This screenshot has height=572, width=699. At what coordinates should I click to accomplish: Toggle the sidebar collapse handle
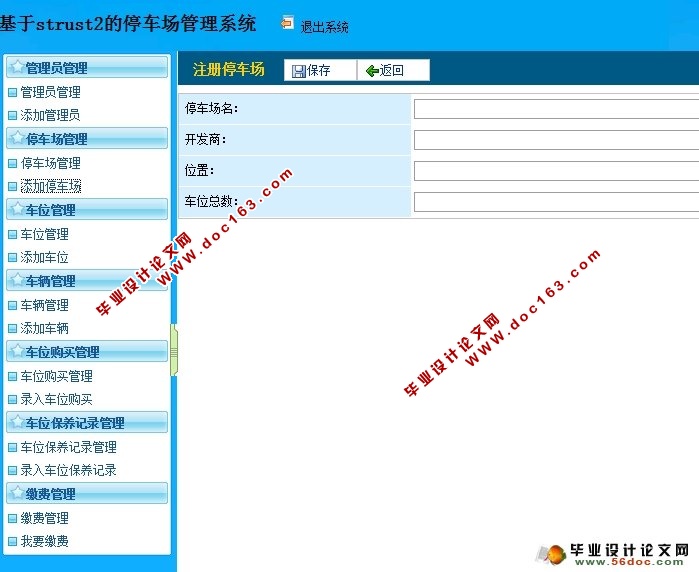[x=174, y=350]
